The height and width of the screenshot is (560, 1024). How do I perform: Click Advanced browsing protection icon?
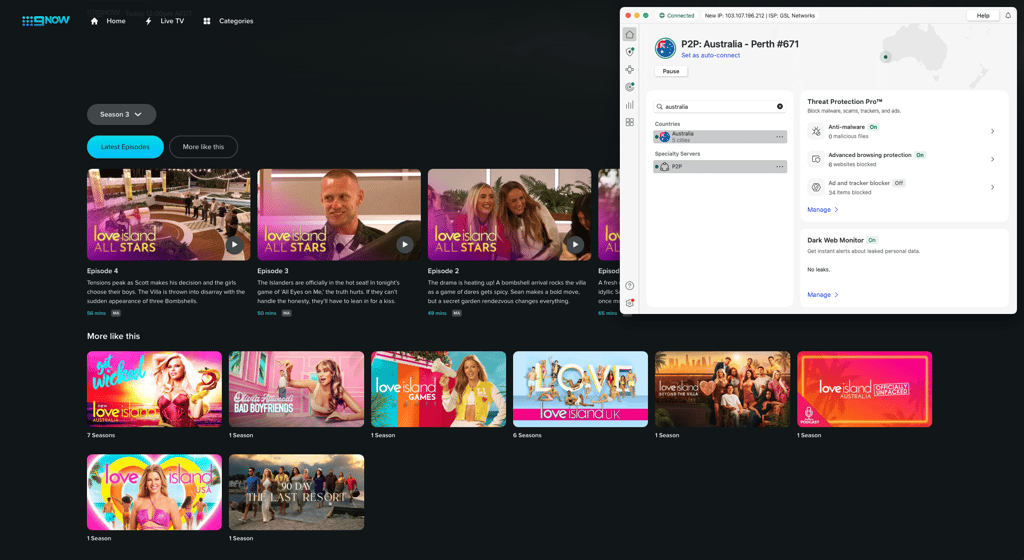(x=816, y=159)
